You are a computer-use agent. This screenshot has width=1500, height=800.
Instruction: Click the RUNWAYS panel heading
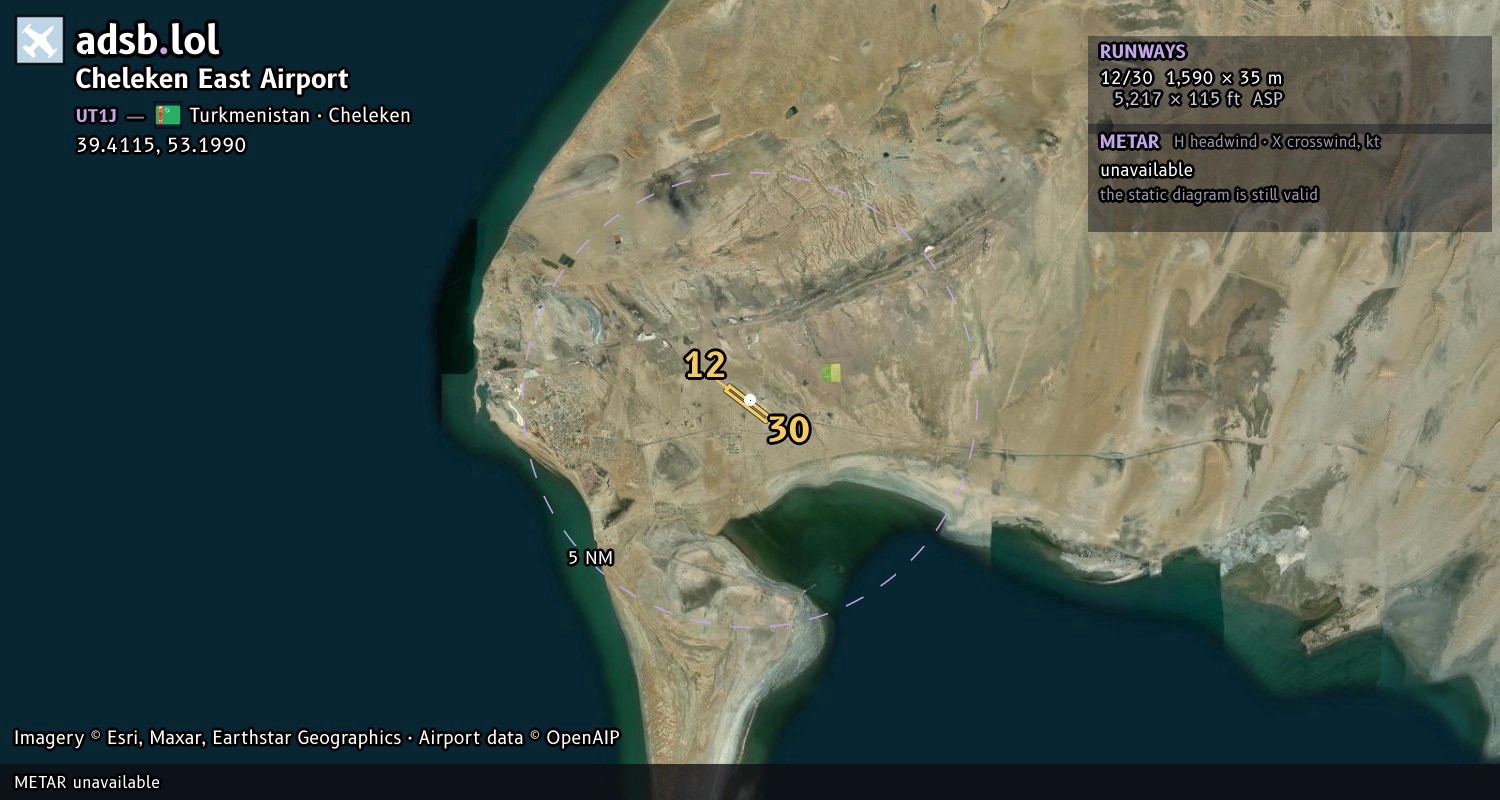click(x=1142, y=52)
